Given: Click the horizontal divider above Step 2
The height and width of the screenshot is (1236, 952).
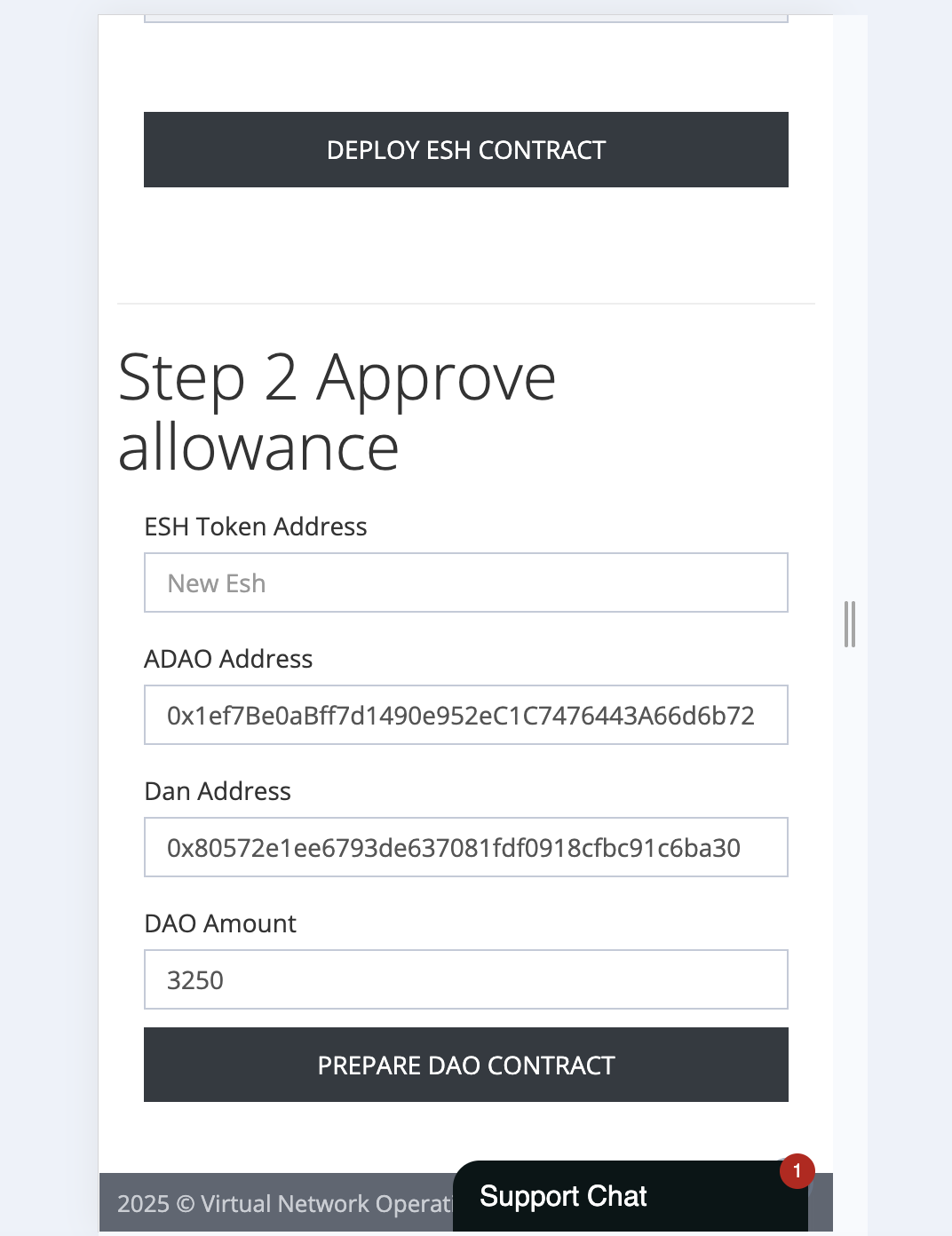Looking at the screenshot, I should 465,304.
